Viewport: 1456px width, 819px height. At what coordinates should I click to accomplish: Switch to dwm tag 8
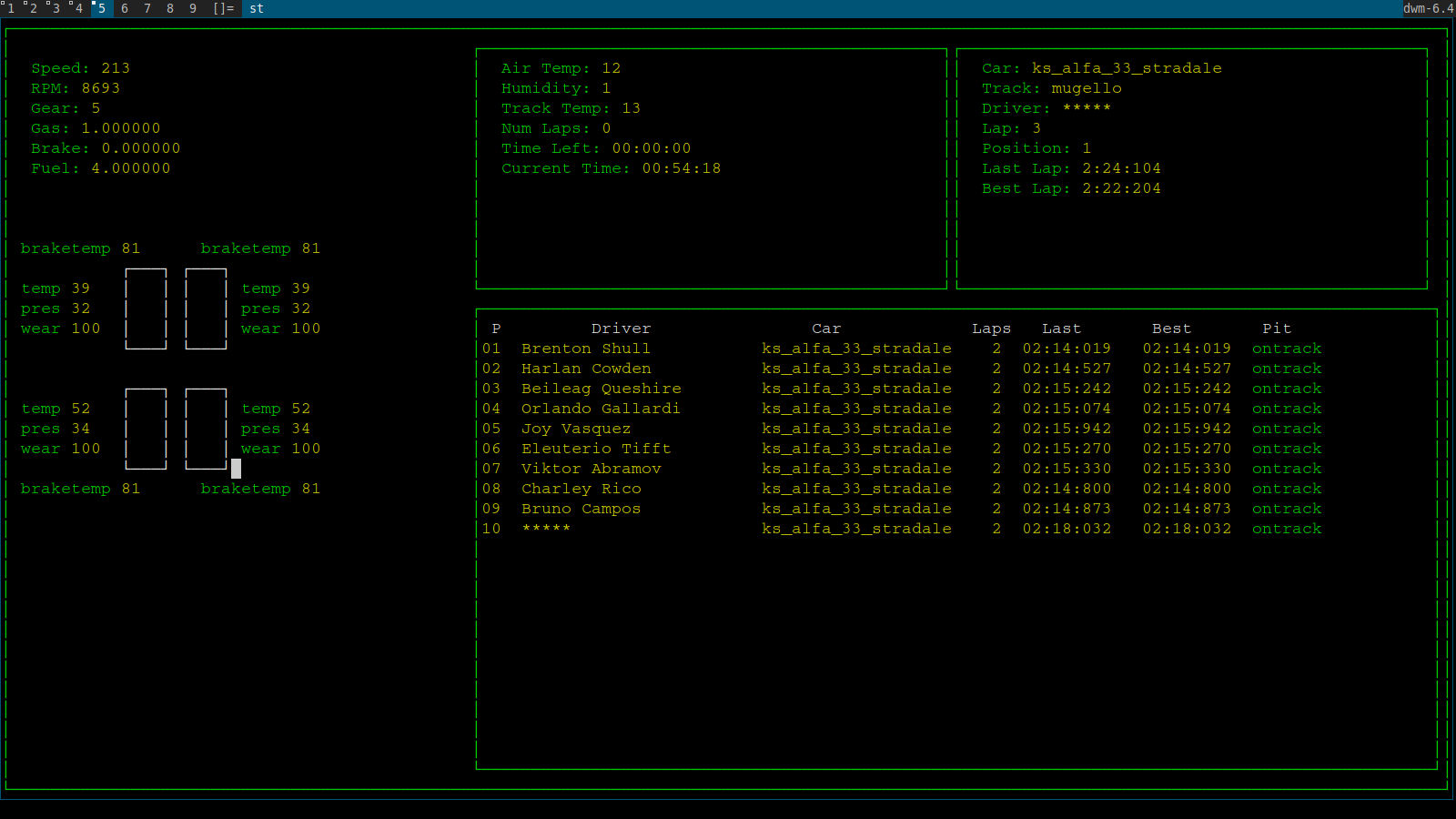click(x=170, y=8)
